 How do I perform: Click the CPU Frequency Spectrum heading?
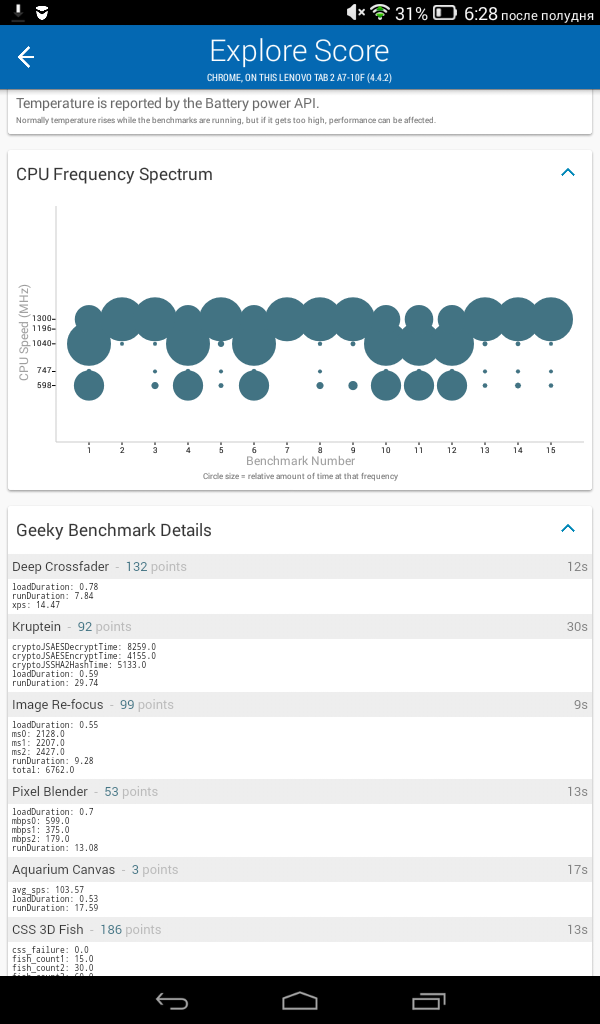(x=114, y=174)
